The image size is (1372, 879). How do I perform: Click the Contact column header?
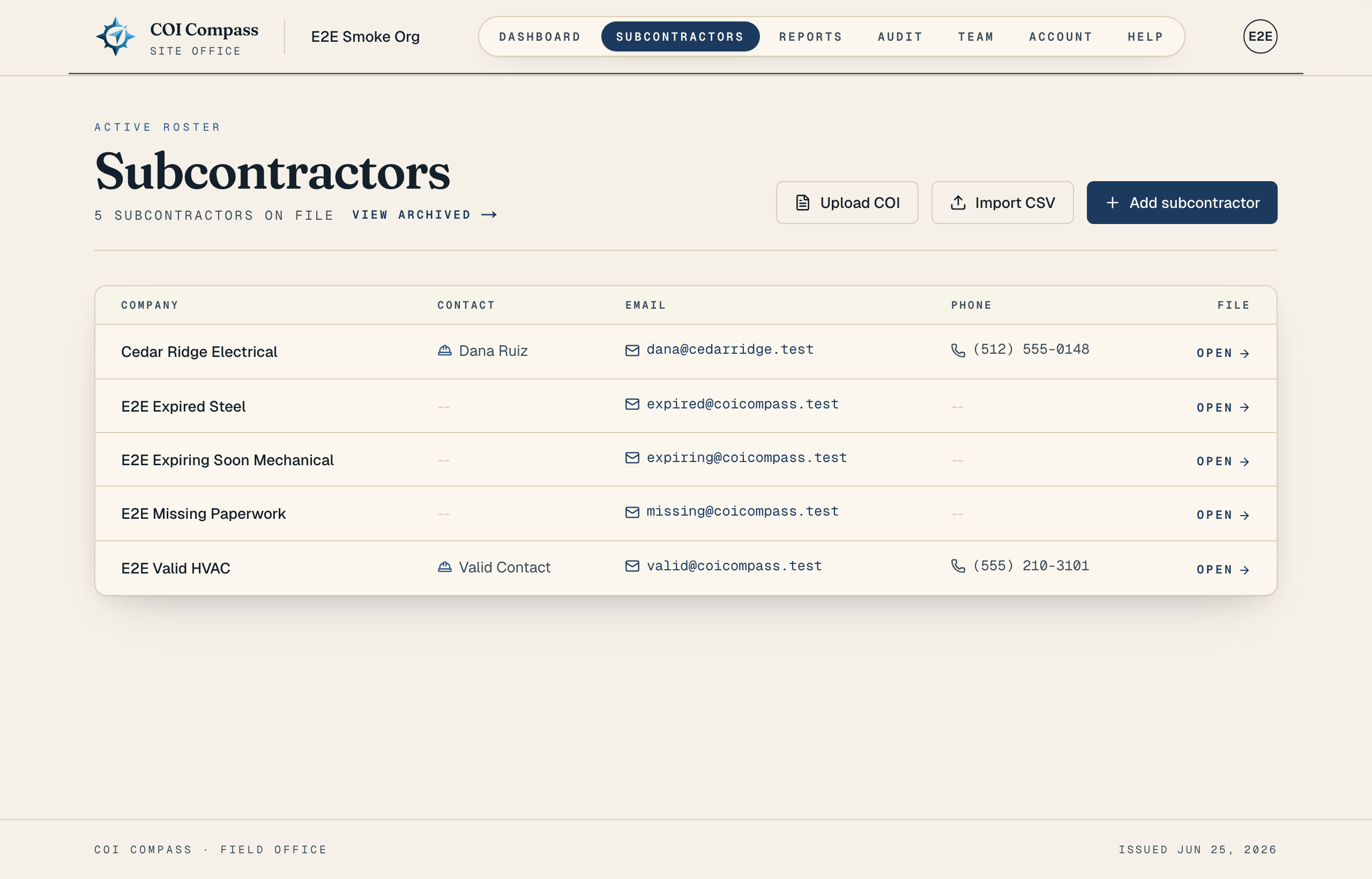(466, 306)
